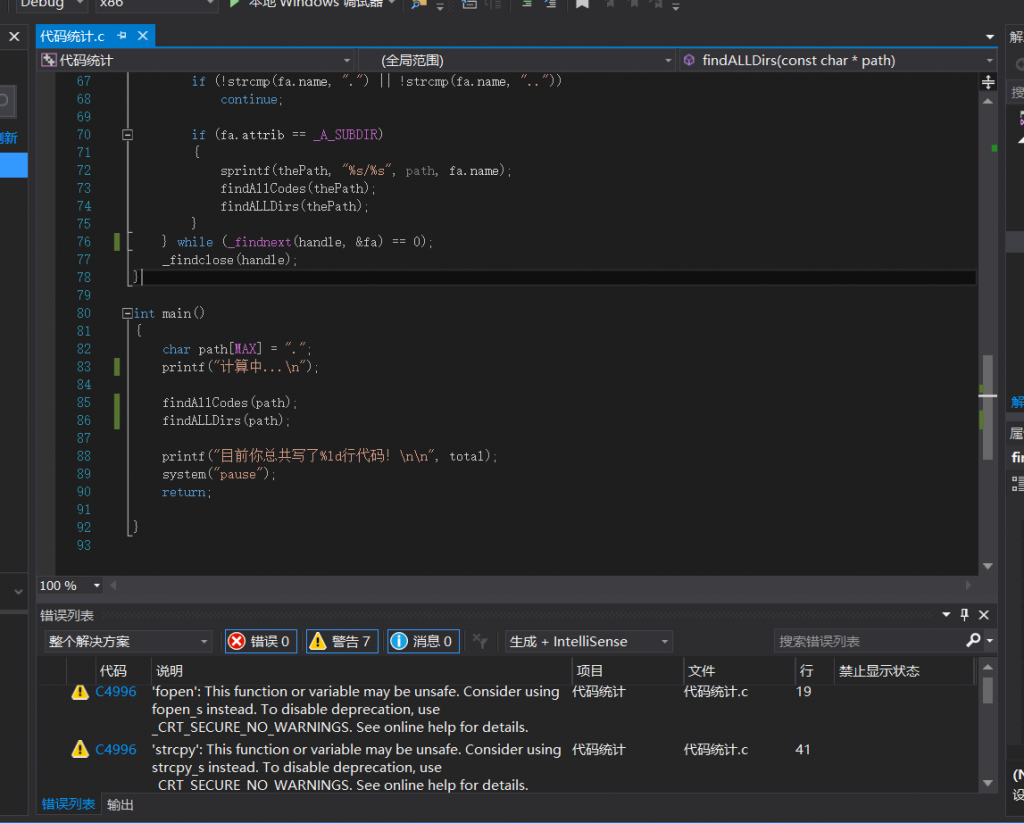Select the strcpy warning description text
Viewport: 1024px width, 823px height.
[357, 767]
